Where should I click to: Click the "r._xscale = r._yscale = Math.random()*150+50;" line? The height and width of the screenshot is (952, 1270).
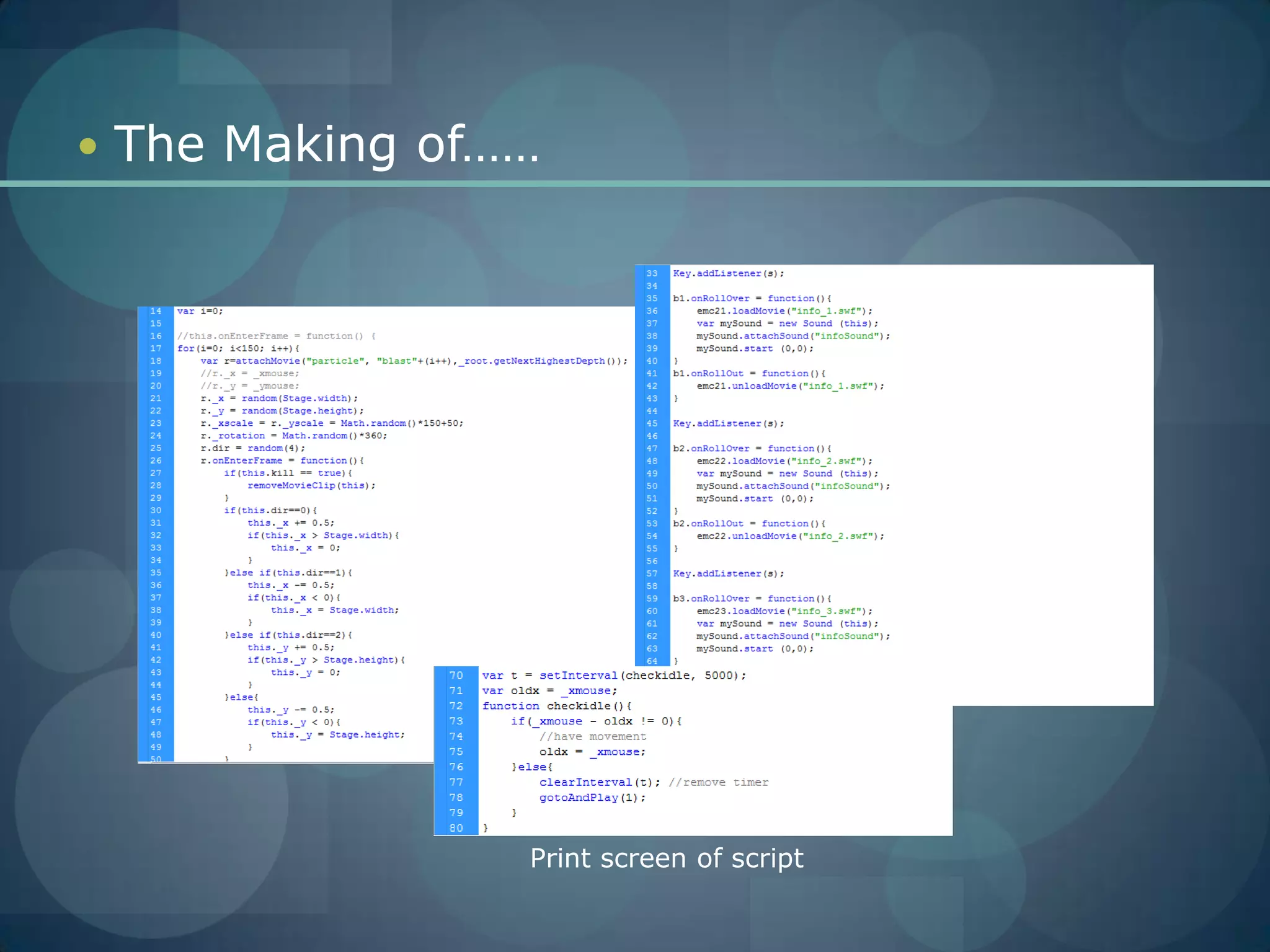click(332, 423)
